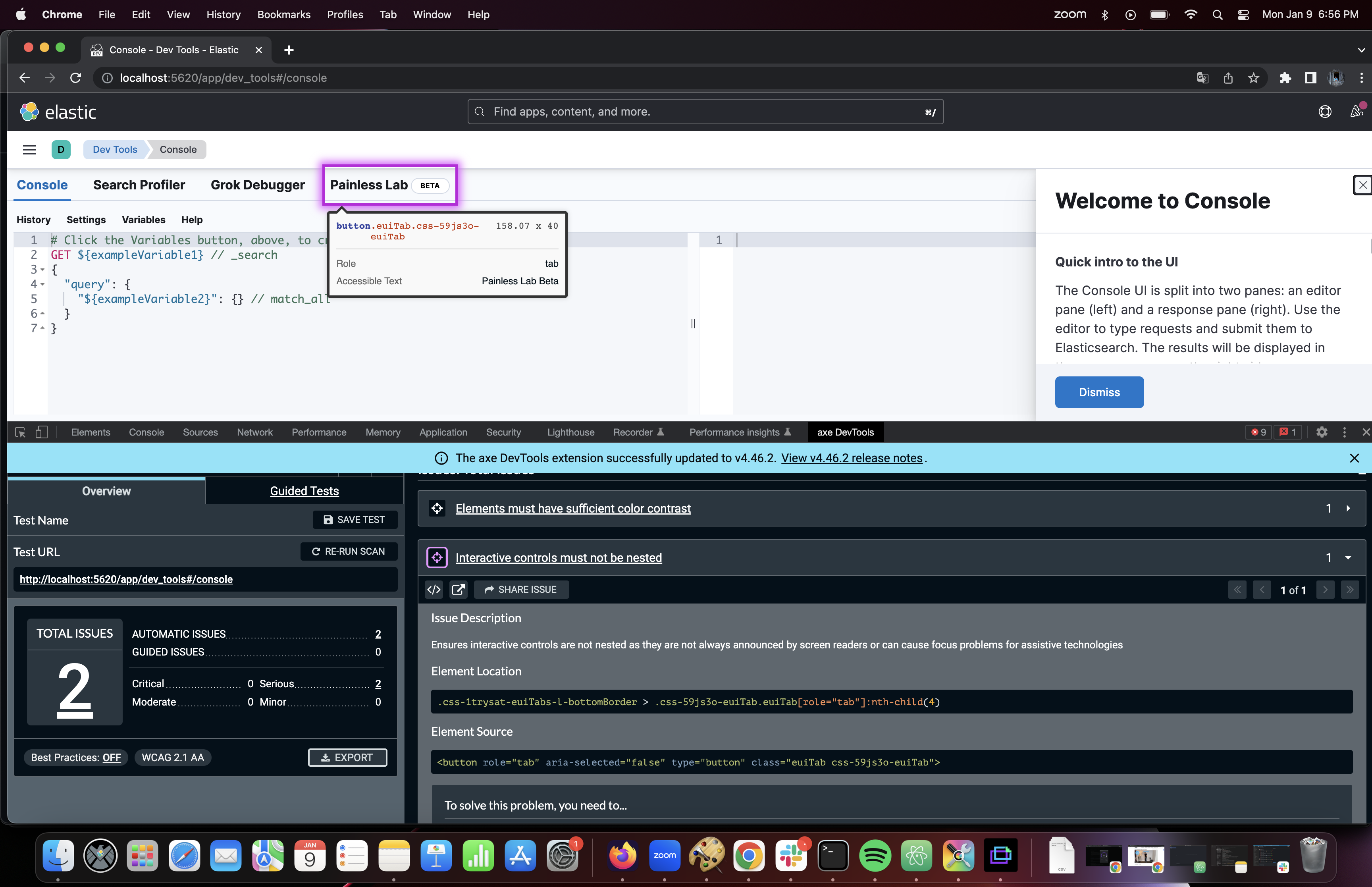The image size is (1372, 887).
Task: Open the v4.46.2 release notes link
Action: 851,457
